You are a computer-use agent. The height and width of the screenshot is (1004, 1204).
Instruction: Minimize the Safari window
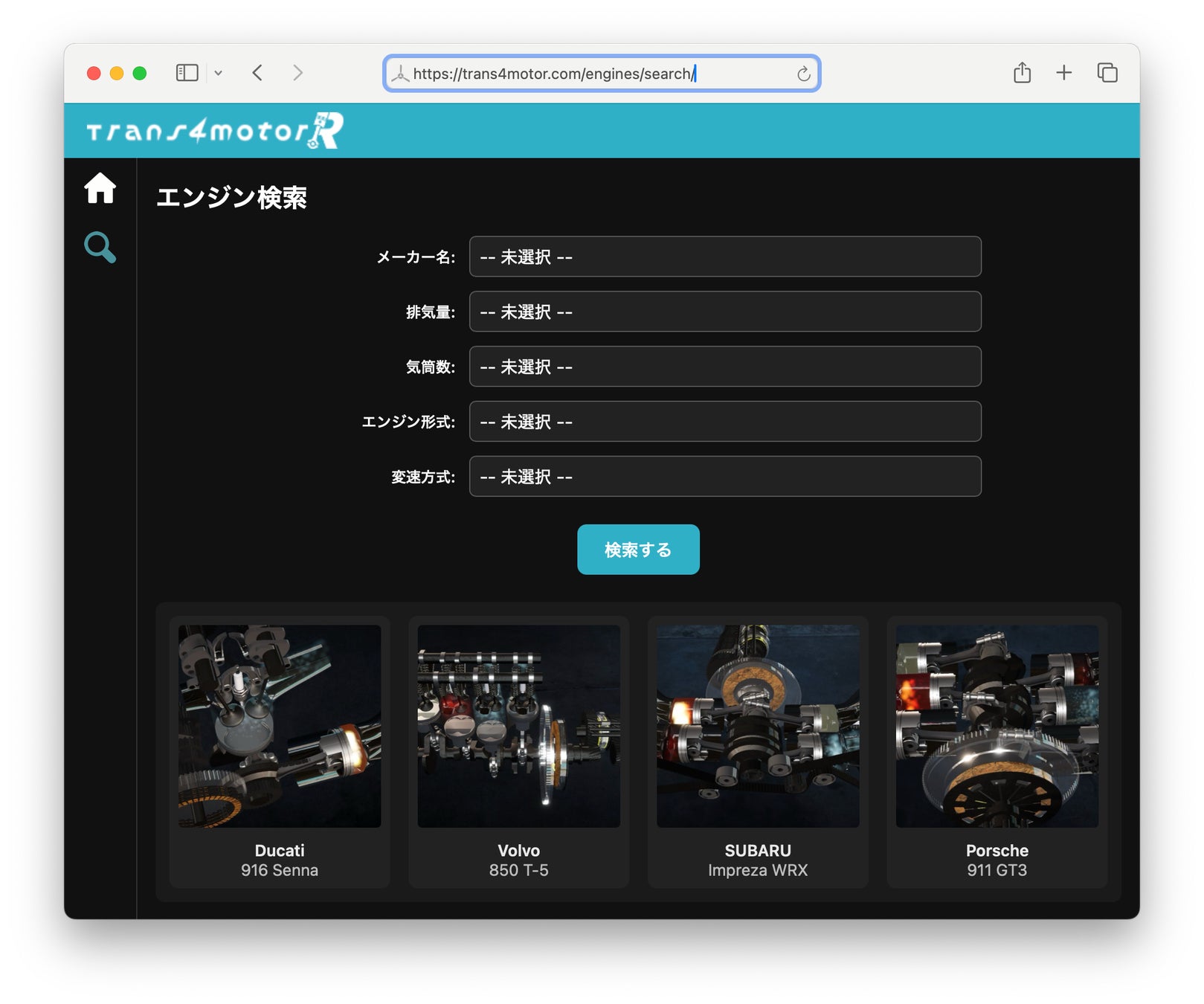point(117,73)
